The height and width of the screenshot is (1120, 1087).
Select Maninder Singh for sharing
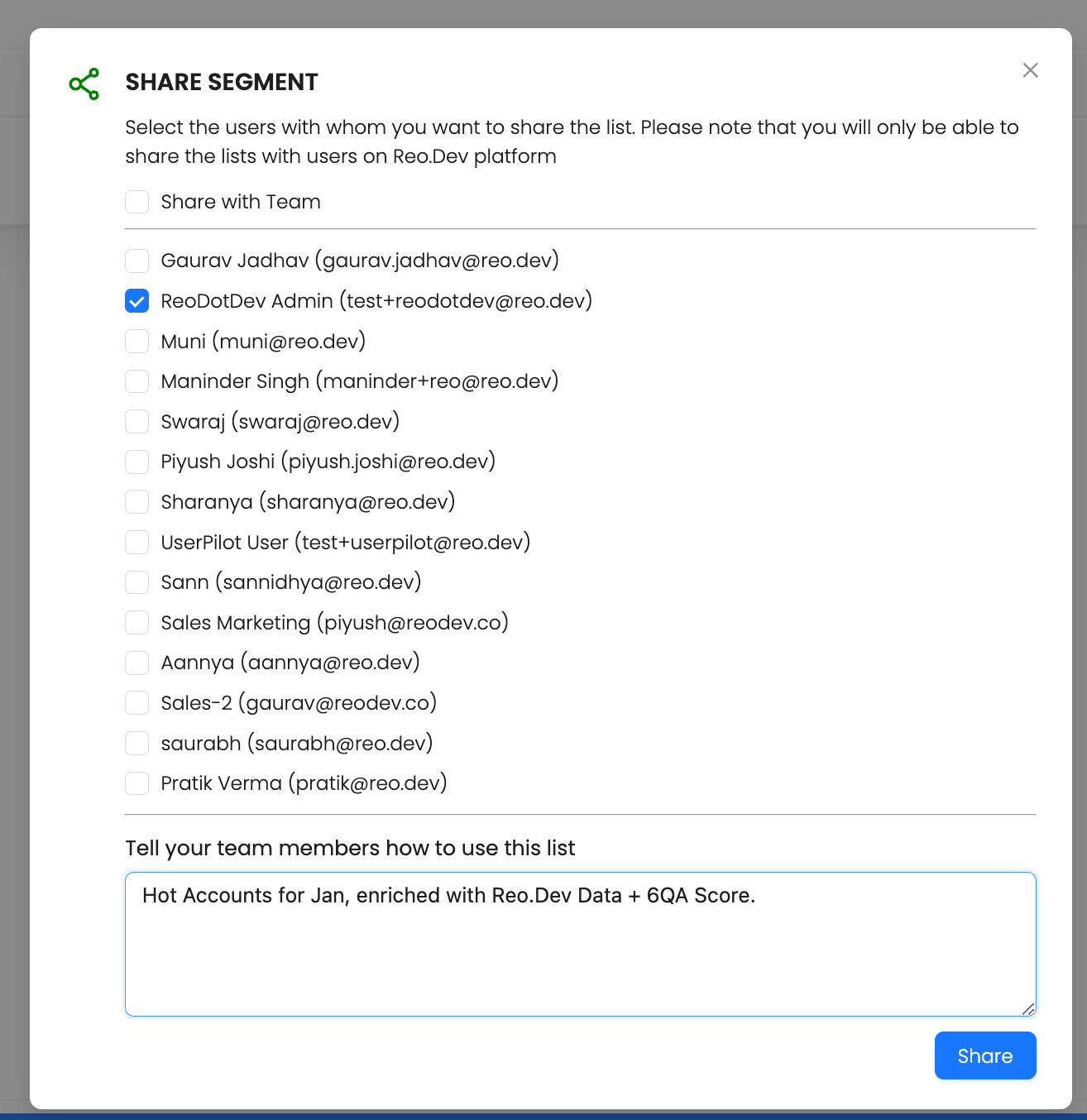137,381
